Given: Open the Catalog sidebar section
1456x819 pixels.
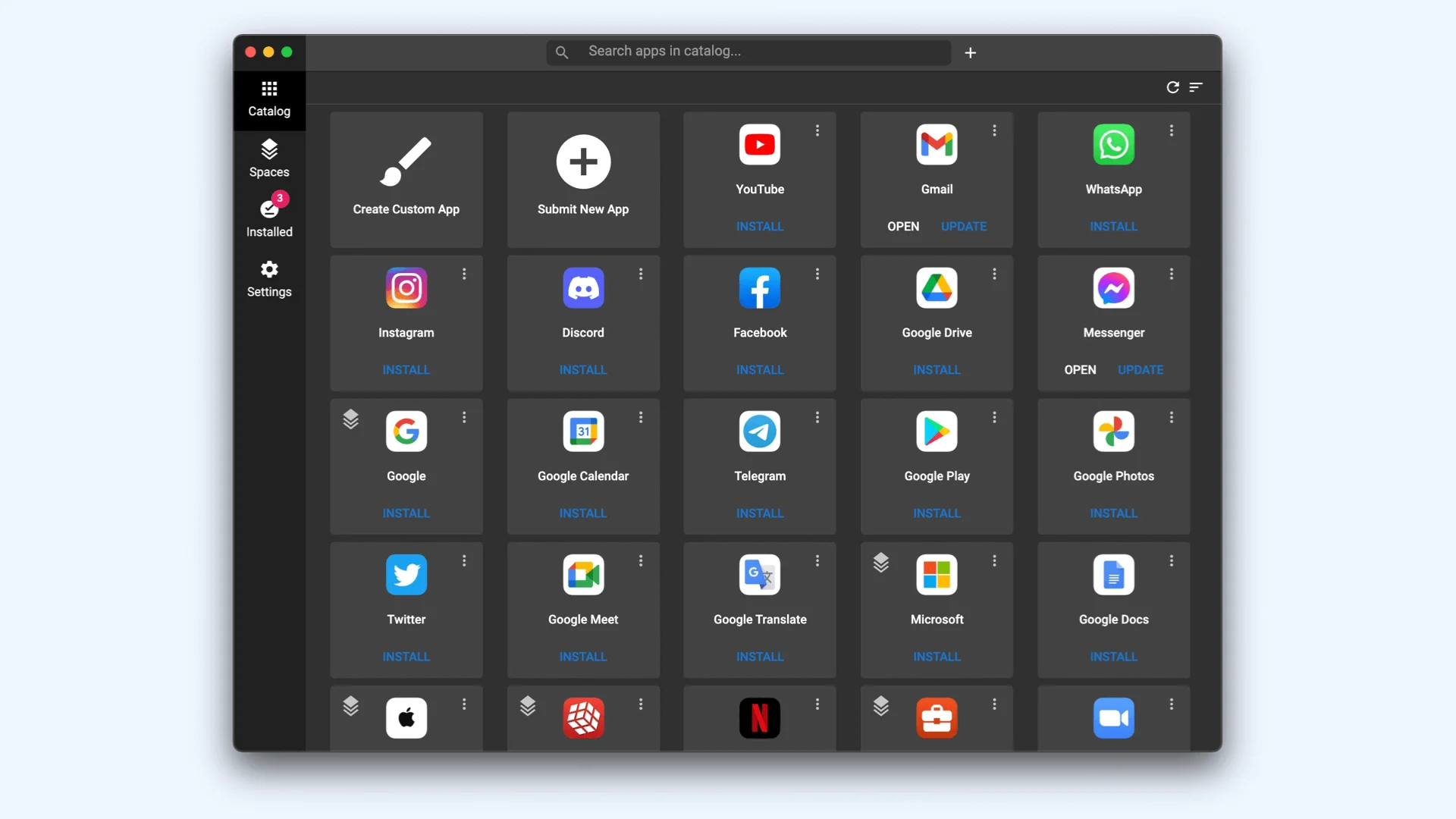Looking at the screenshot, I should [x=269, y=100].
